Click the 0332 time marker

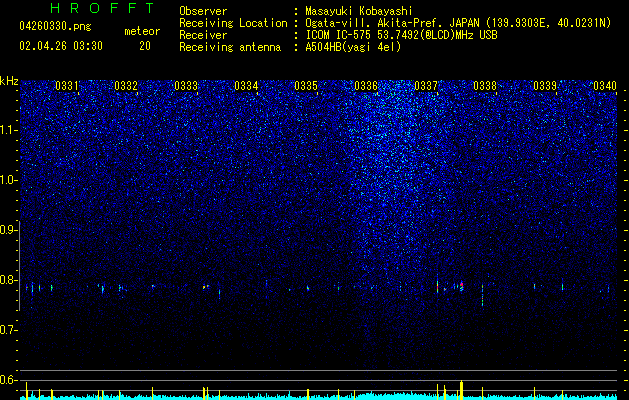(126, 86)
